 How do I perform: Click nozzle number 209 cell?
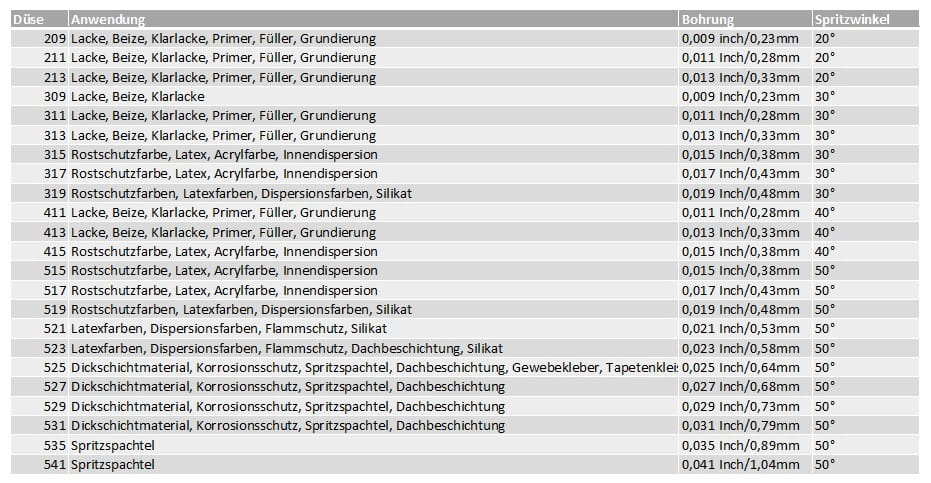55,39
